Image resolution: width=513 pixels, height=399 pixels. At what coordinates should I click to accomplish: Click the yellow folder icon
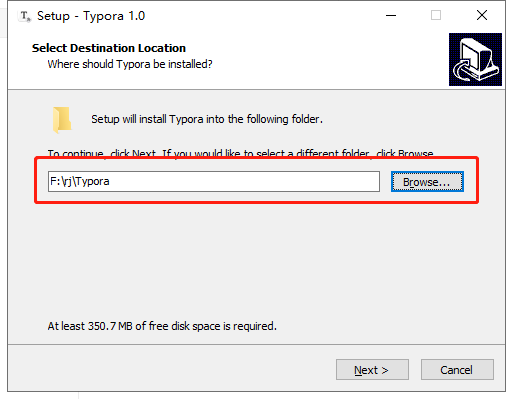coord(62,120)
